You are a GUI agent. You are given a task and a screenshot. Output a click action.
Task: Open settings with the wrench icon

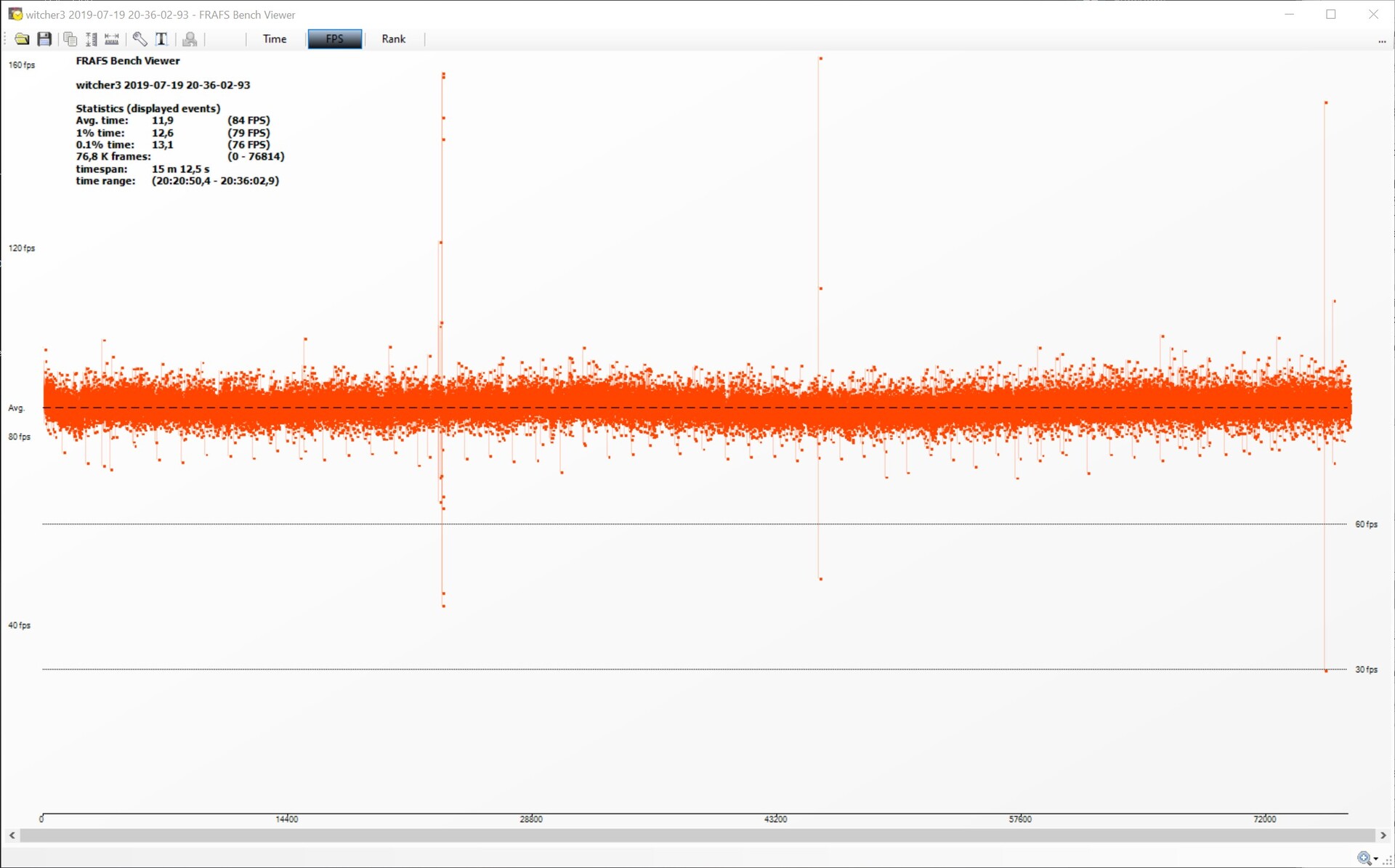point(139,39)
